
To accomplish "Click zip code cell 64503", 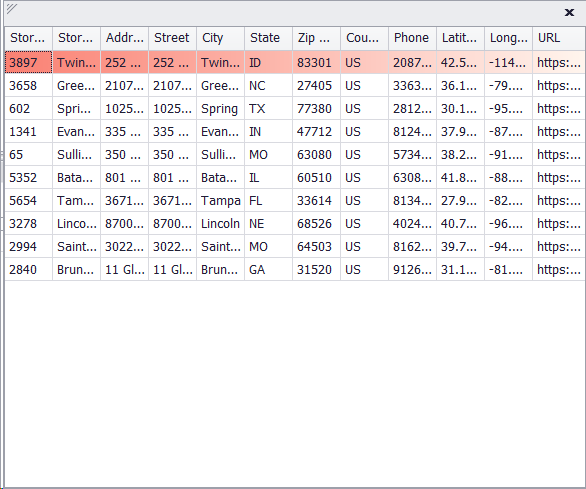I will point(316,247).
